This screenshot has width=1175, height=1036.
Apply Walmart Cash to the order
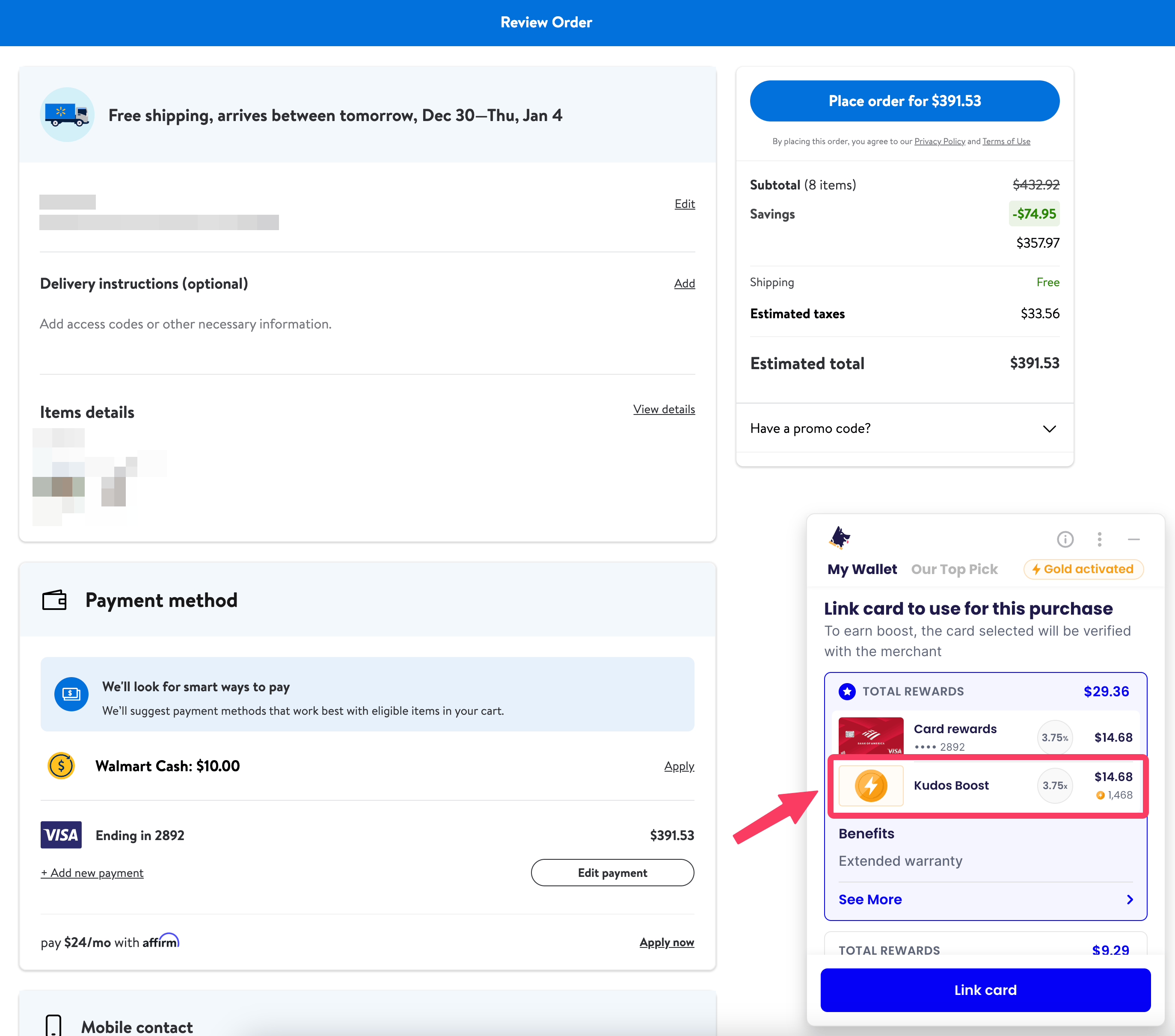click(679, 766)
